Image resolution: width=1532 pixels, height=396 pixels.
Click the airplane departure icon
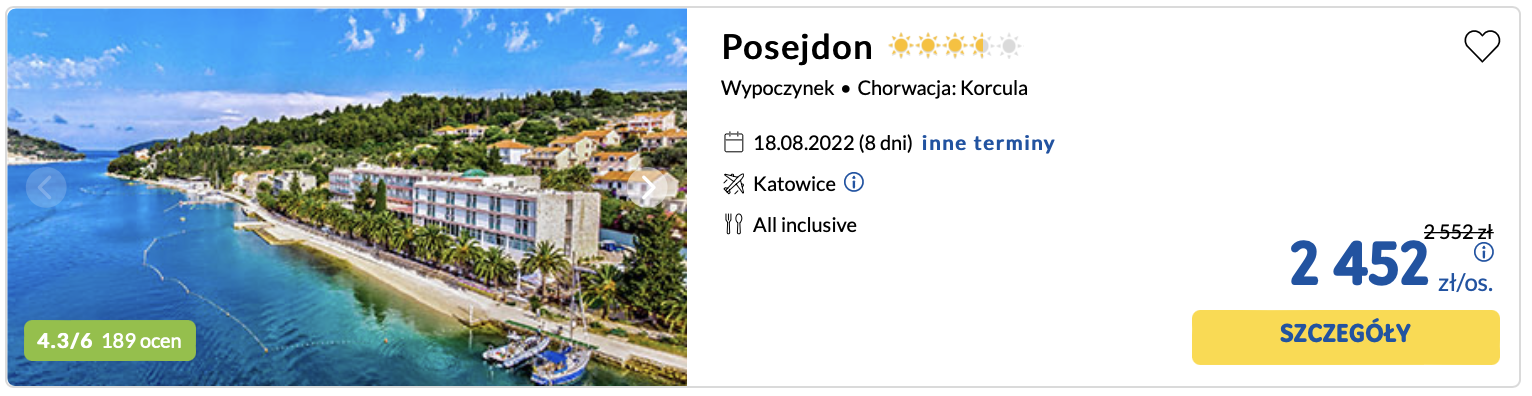[733, 184]
